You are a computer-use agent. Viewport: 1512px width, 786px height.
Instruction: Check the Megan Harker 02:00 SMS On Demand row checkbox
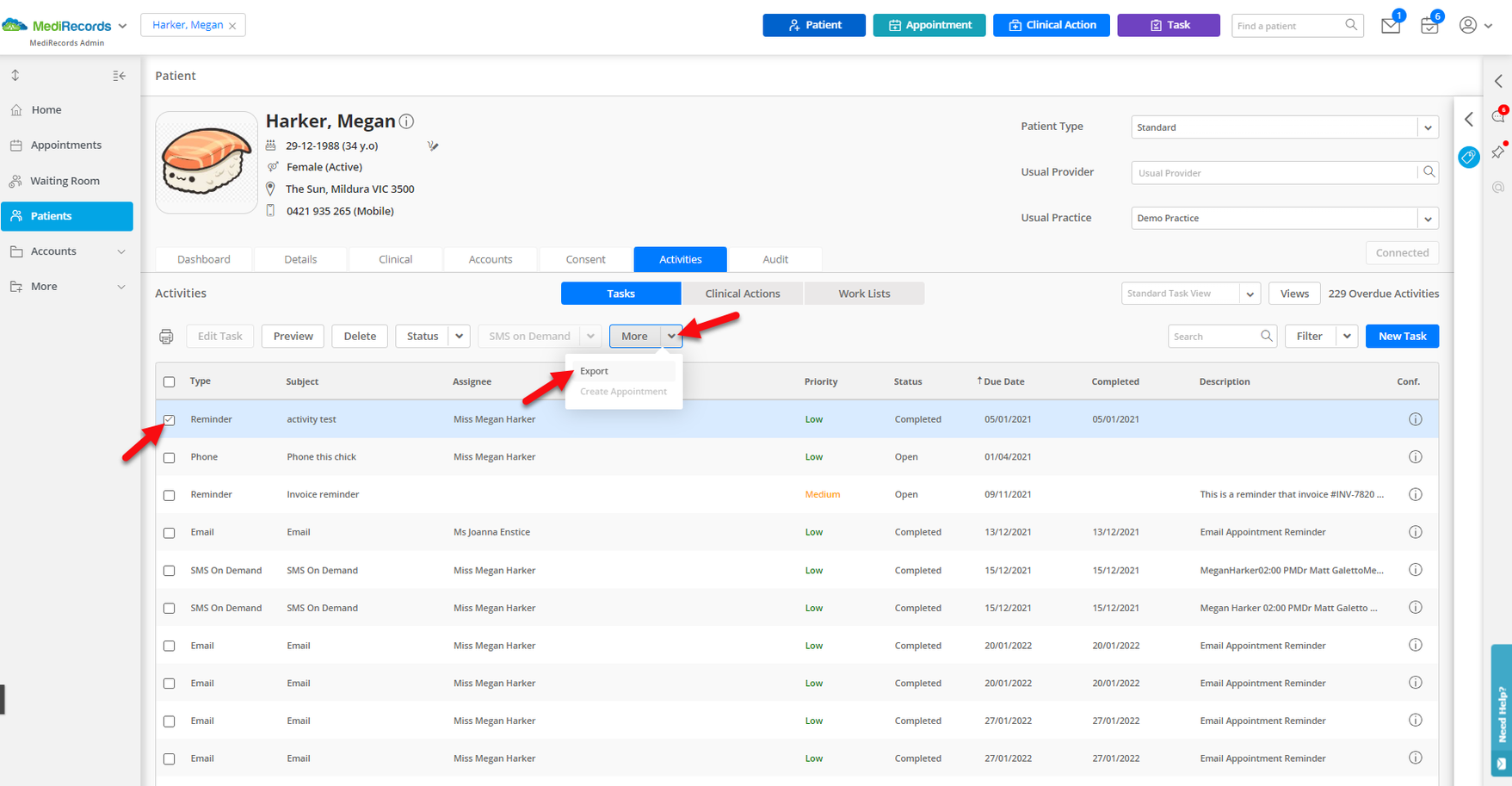pyautogui.click(x=170, y=609)
